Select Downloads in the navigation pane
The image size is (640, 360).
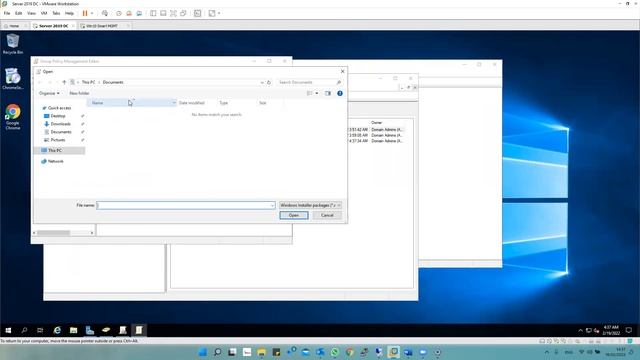[x=60, y=124]
